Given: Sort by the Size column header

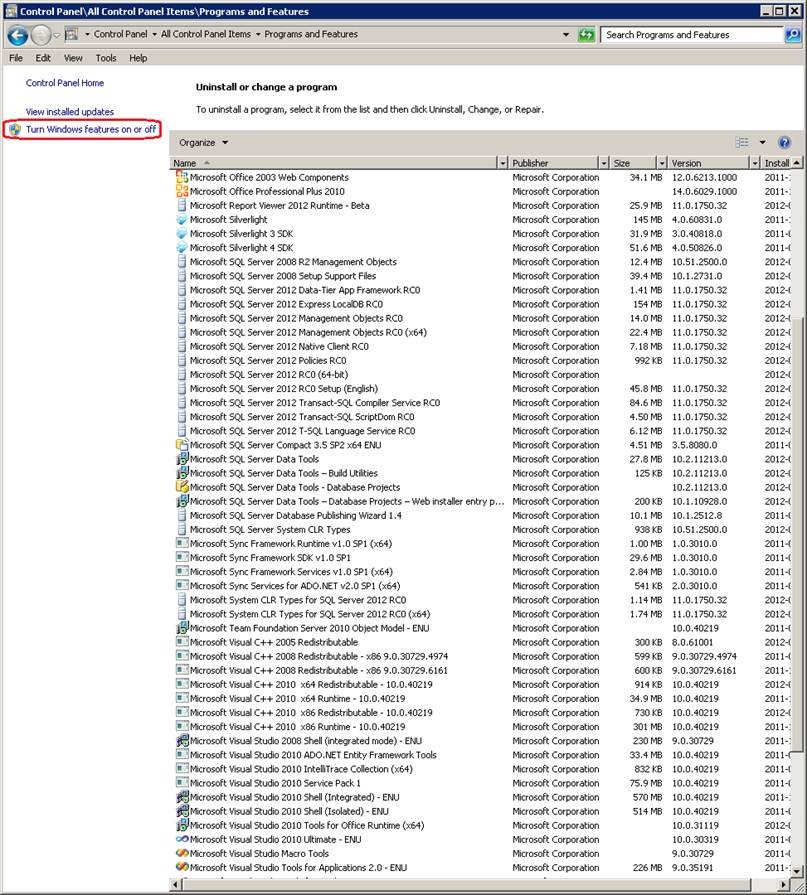Looking at the screenshot, I should [x=633, y=163].
